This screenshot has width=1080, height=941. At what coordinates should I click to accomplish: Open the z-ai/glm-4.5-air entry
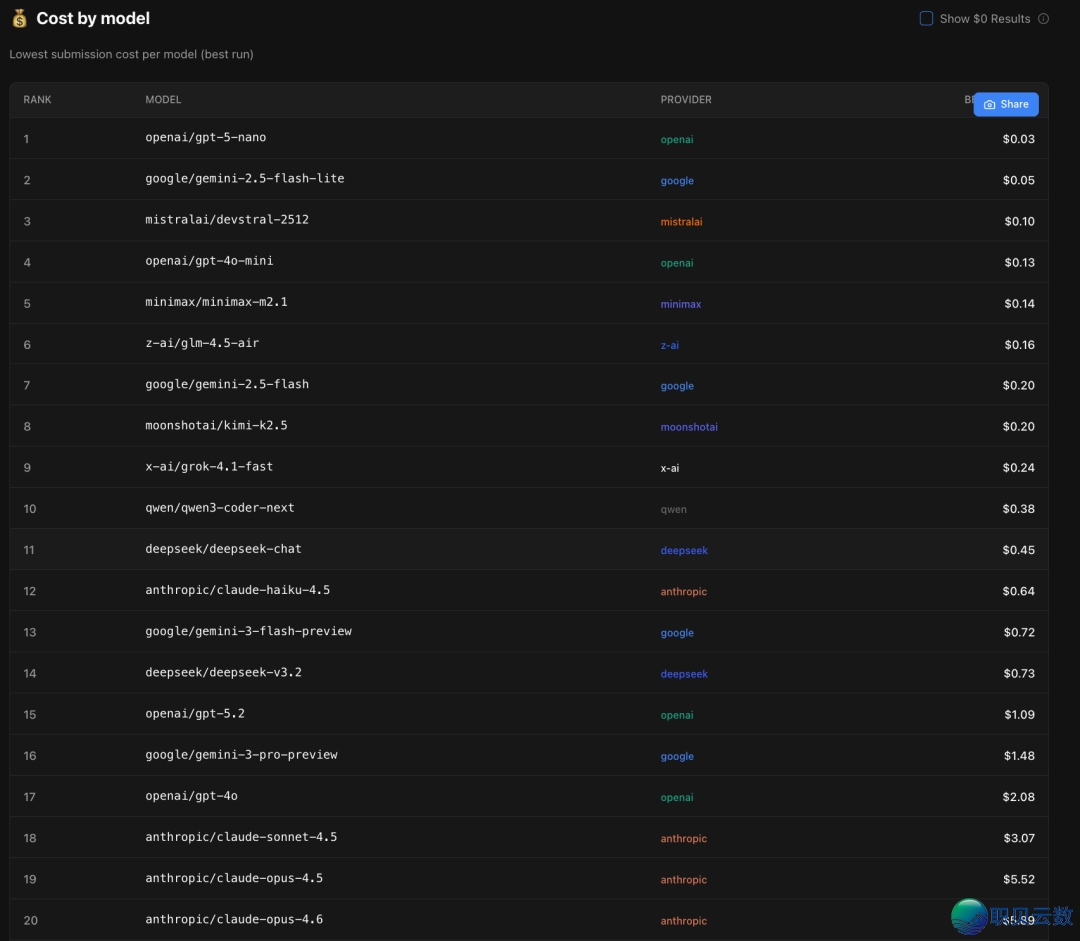coord(202,344)
